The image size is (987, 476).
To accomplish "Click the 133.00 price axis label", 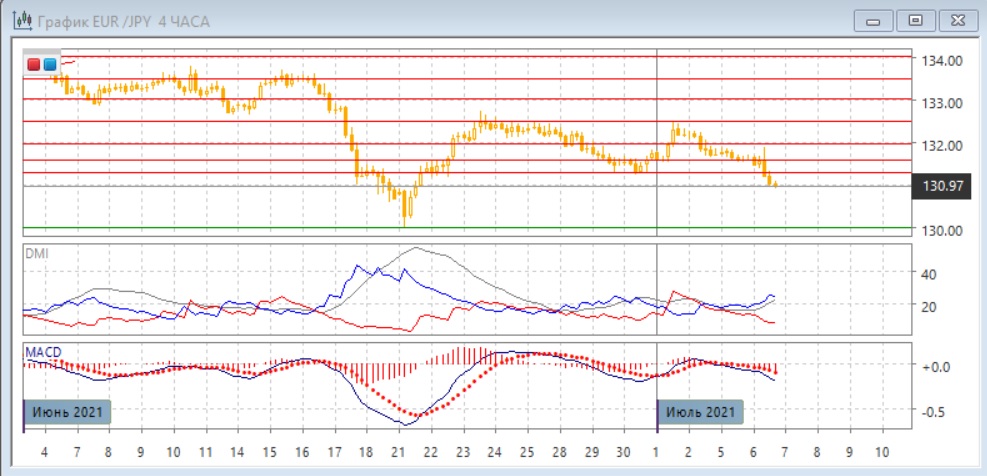I will pos(942,103).
